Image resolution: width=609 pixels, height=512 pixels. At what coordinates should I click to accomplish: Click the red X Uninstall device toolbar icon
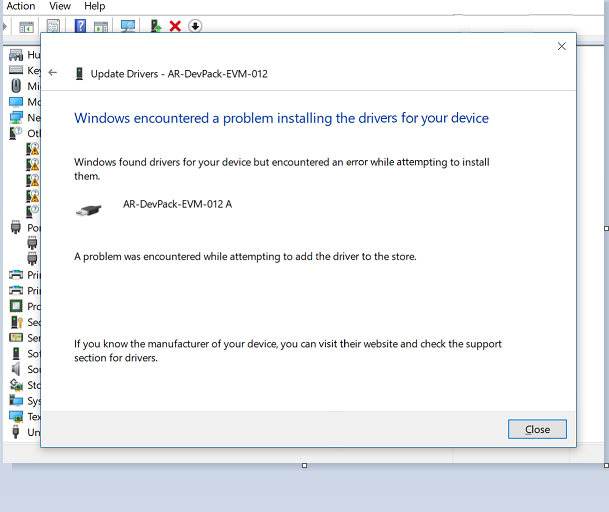tap(175, 26)
